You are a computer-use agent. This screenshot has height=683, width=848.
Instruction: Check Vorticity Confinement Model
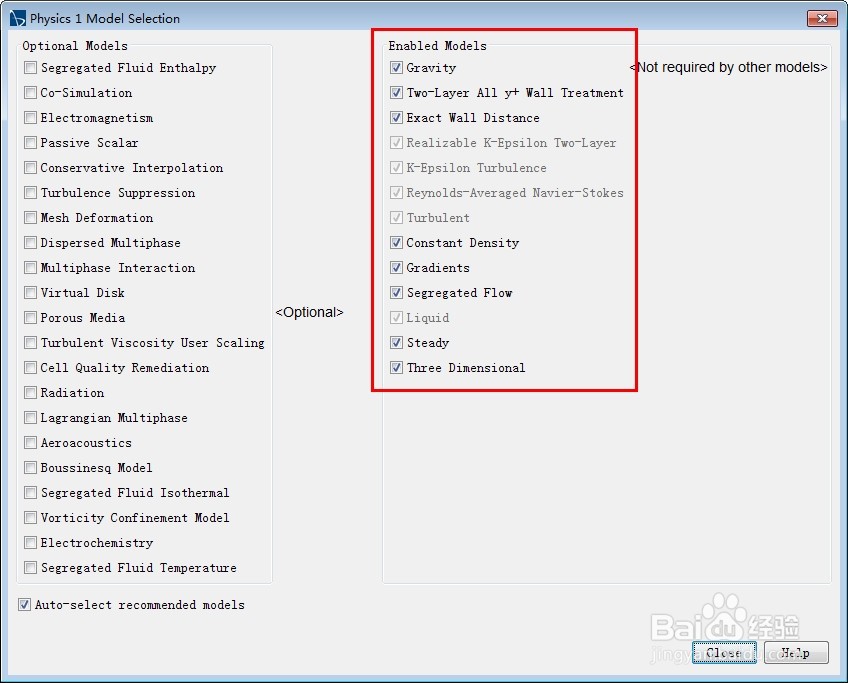[31, 518]
